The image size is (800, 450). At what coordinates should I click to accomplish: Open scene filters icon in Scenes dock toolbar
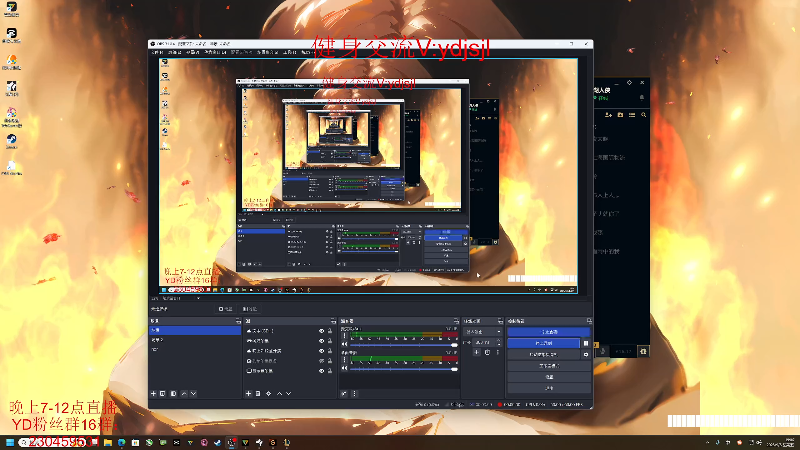[173, 393]
